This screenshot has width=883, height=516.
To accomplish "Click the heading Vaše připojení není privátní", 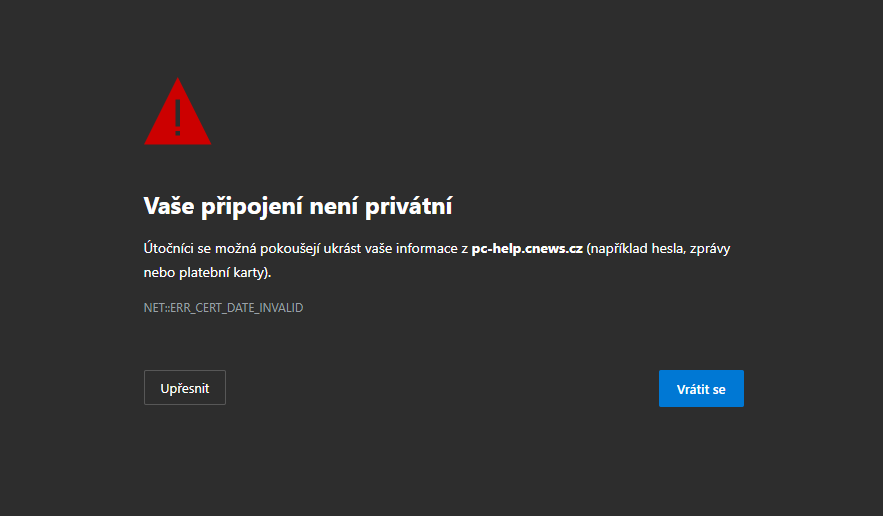I will click(299, 207).
